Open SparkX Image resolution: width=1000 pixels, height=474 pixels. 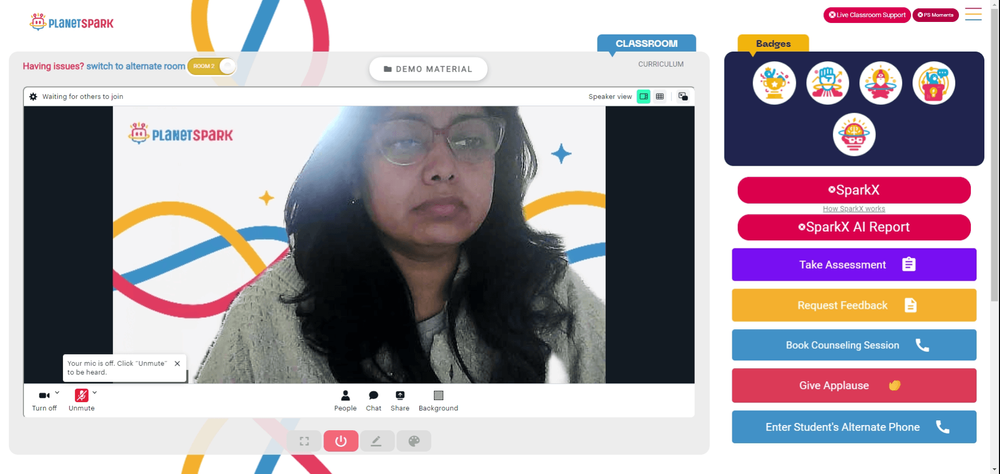click(x=854, y=190)
